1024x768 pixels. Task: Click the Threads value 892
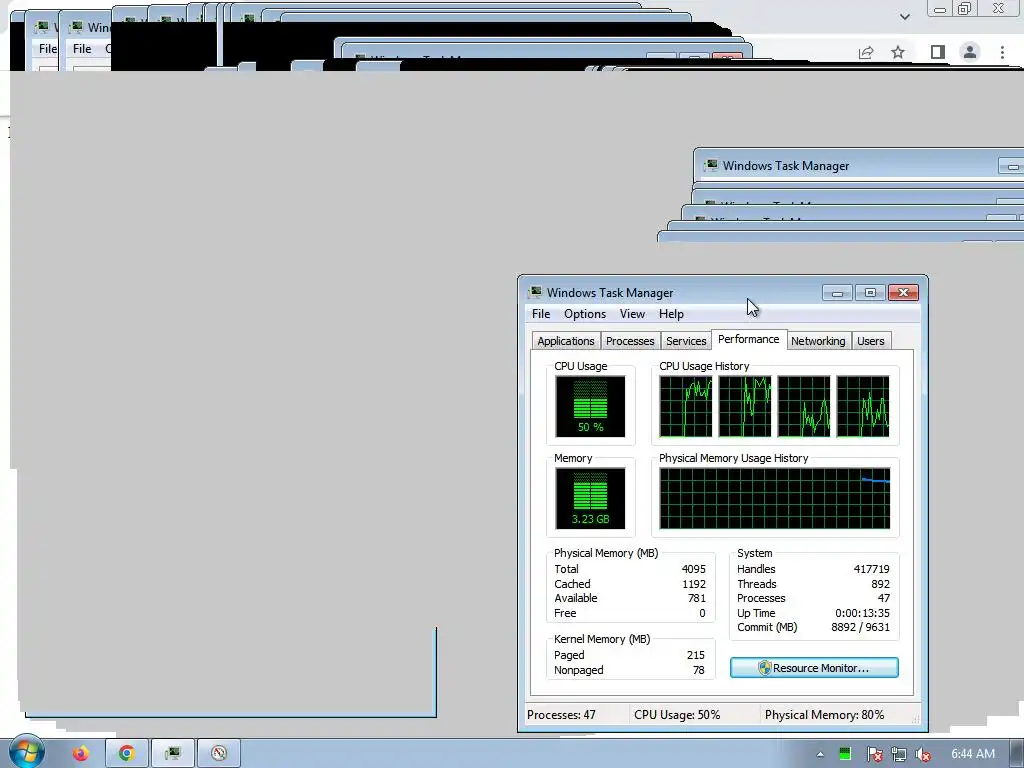pyautogui.click(x=880, y=584)
